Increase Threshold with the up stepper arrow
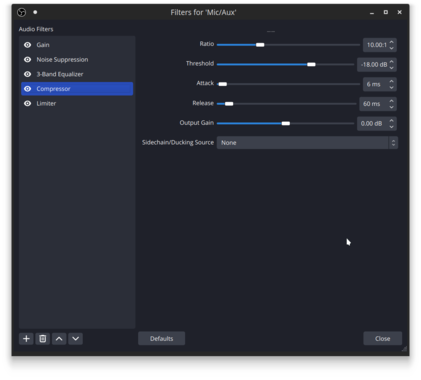The image size is (421, 380). point(392,62)
